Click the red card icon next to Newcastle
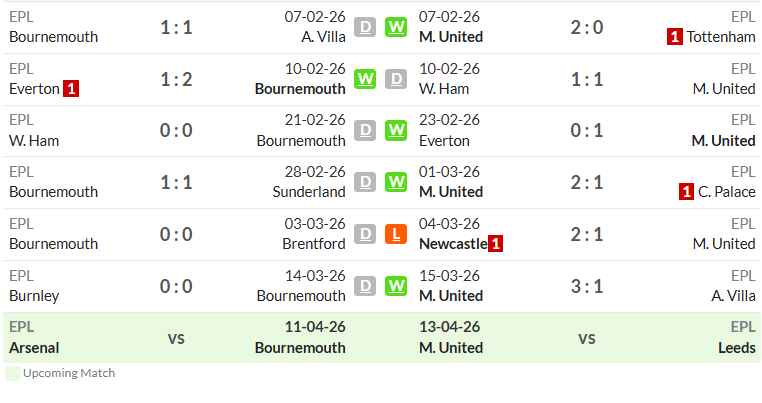Image resolution: width=762 pixels, height=403 pixels. [x=495, y=244]
